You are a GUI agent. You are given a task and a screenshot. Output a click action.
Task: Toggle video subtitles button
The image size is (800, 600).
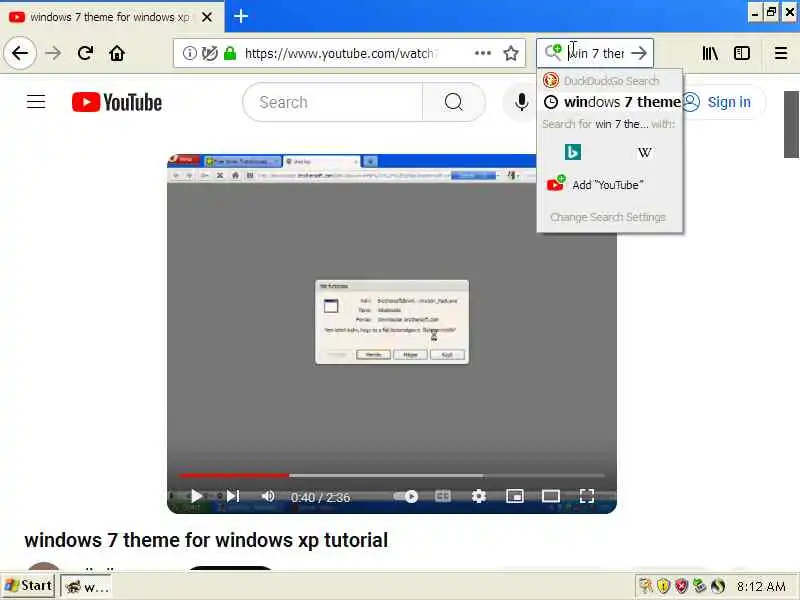(x=443, y=496)
